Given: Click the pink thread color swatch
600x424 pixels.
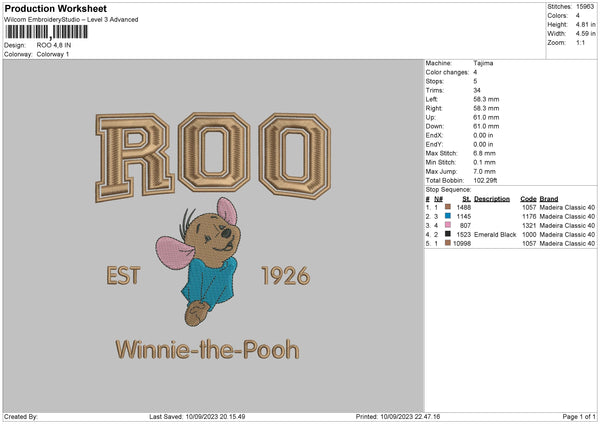Looking at the screenshot, I should pos(448,224).
